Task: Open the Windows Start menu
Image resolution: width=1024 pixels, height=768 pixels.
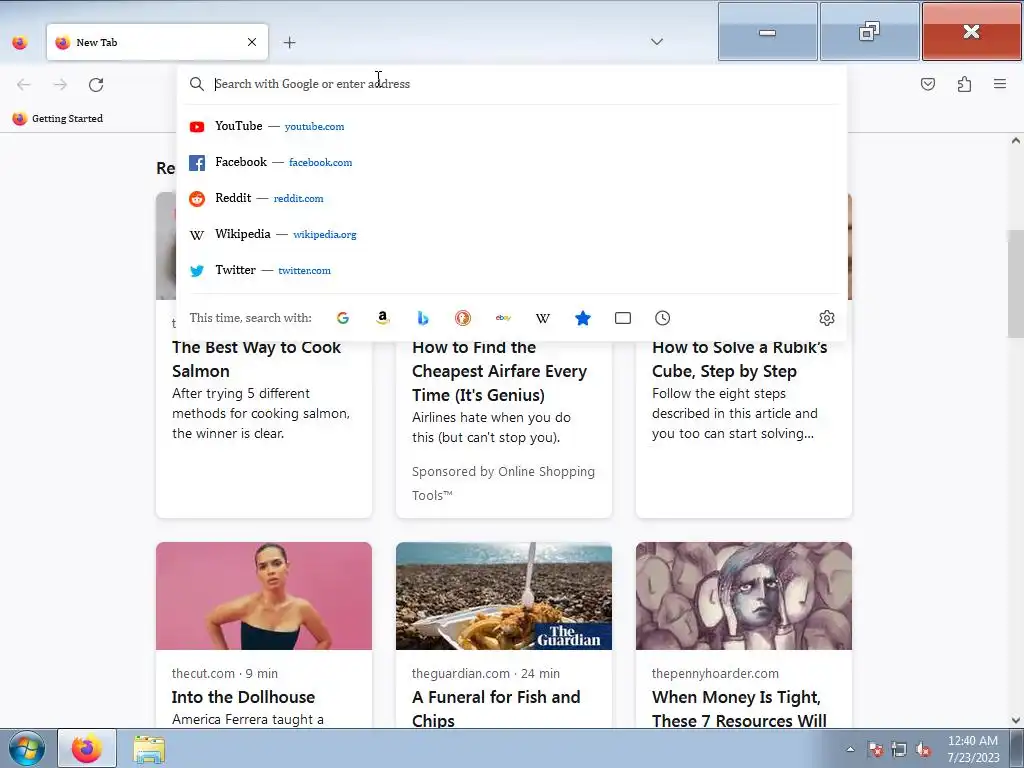Action: [27, 748]
